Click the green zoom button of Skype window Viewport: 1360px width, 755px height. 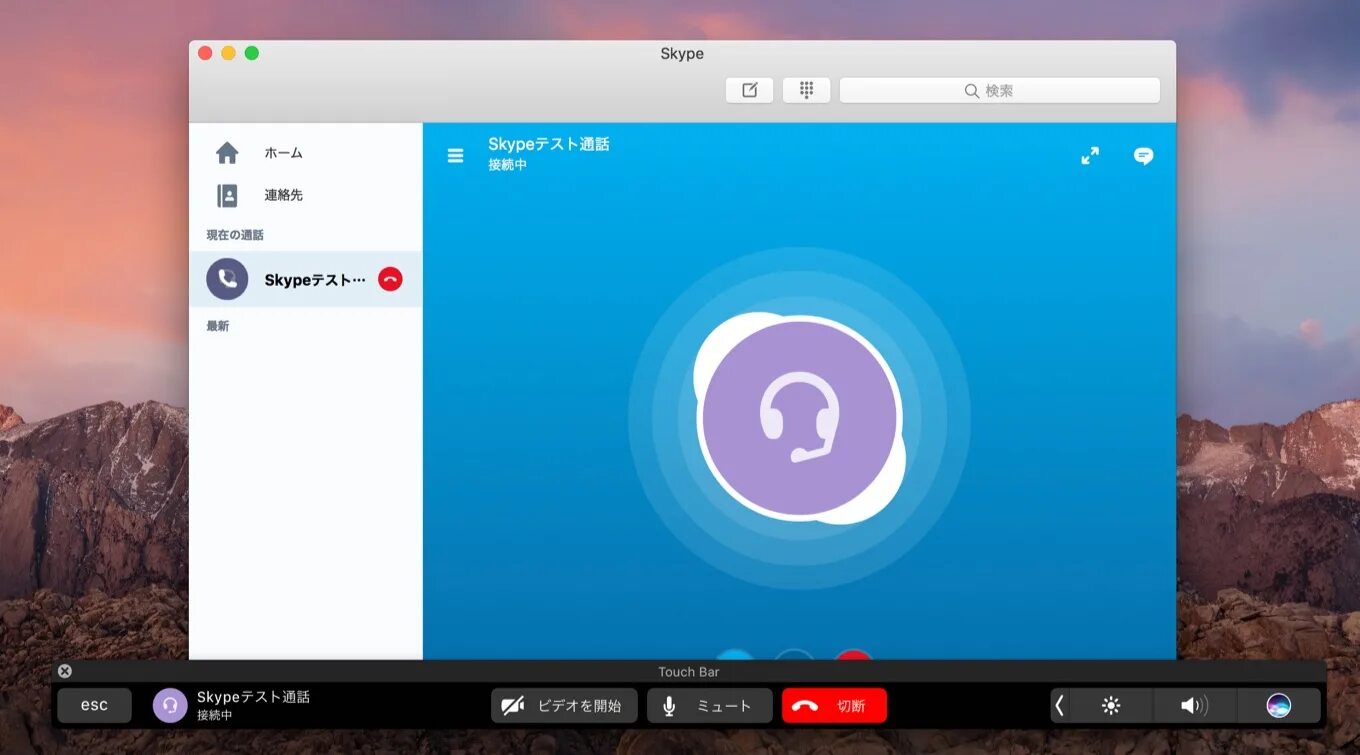point(252,53)
